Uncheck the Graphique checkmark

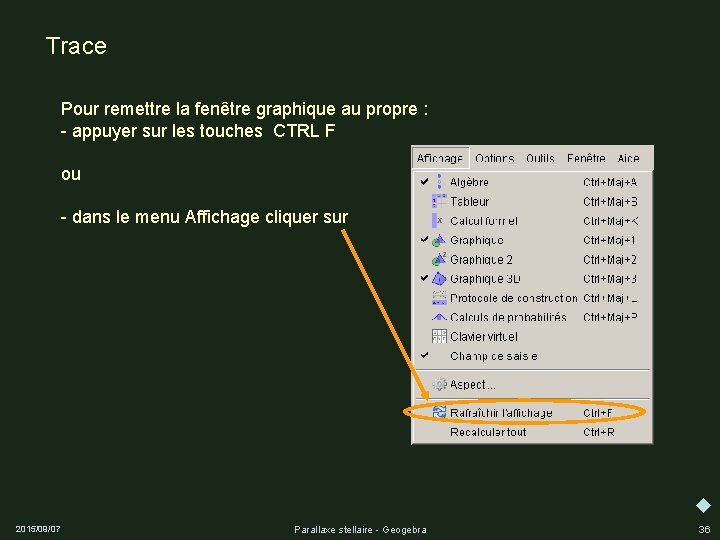point(424,240)
